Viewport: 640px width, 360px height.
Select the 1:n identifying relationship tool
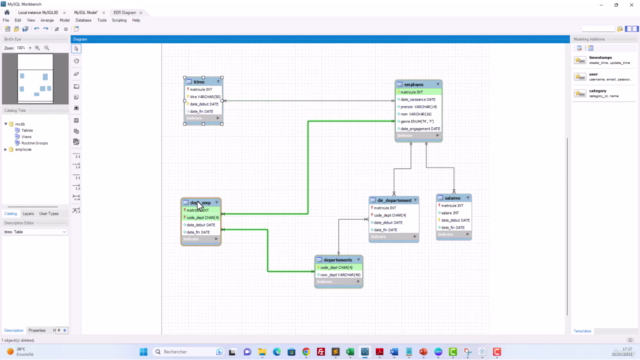click(76, 187)
